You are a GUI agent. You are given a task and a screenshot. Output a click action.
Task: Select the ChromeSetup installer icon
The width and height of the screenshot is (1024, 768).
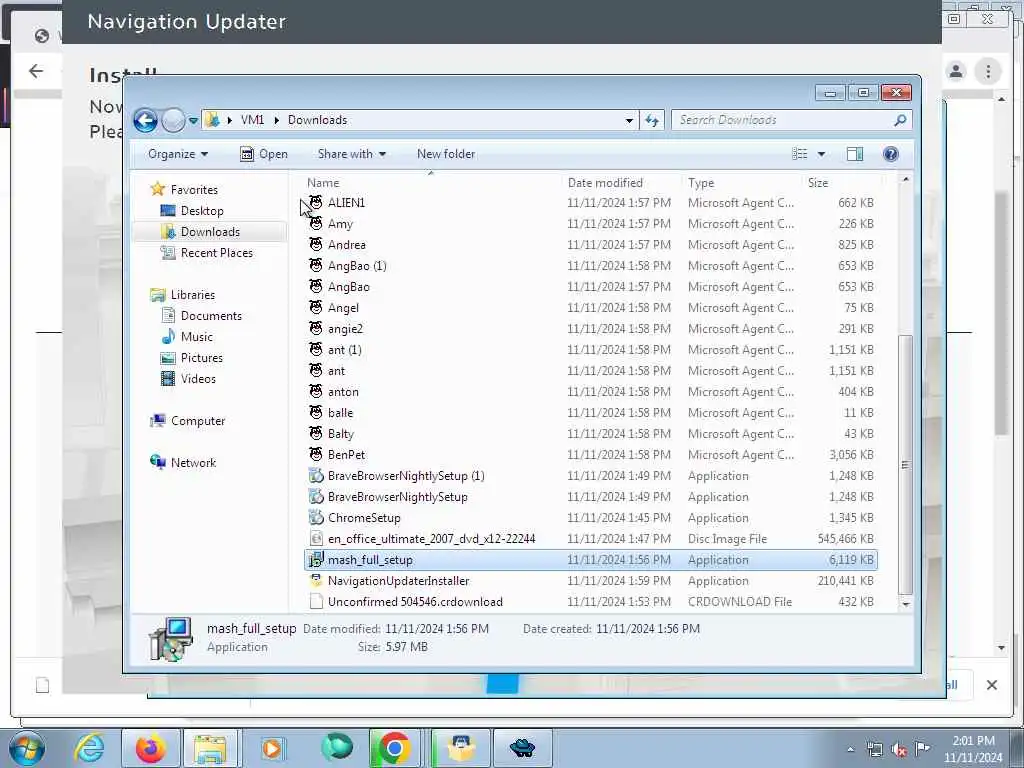316,518
